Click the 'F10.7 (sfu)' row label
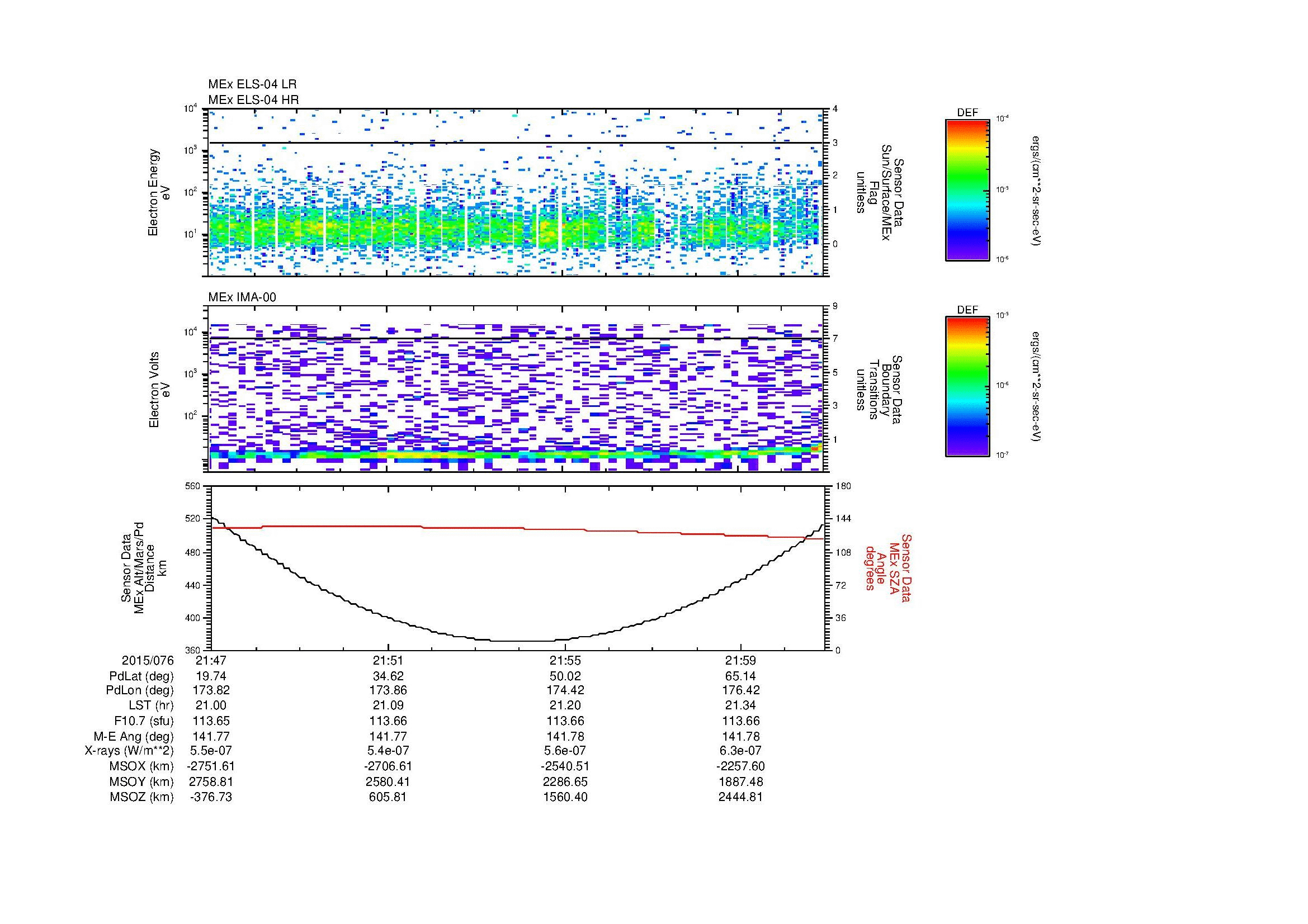This screenshot has height=924, width=1308. [144, 721]
